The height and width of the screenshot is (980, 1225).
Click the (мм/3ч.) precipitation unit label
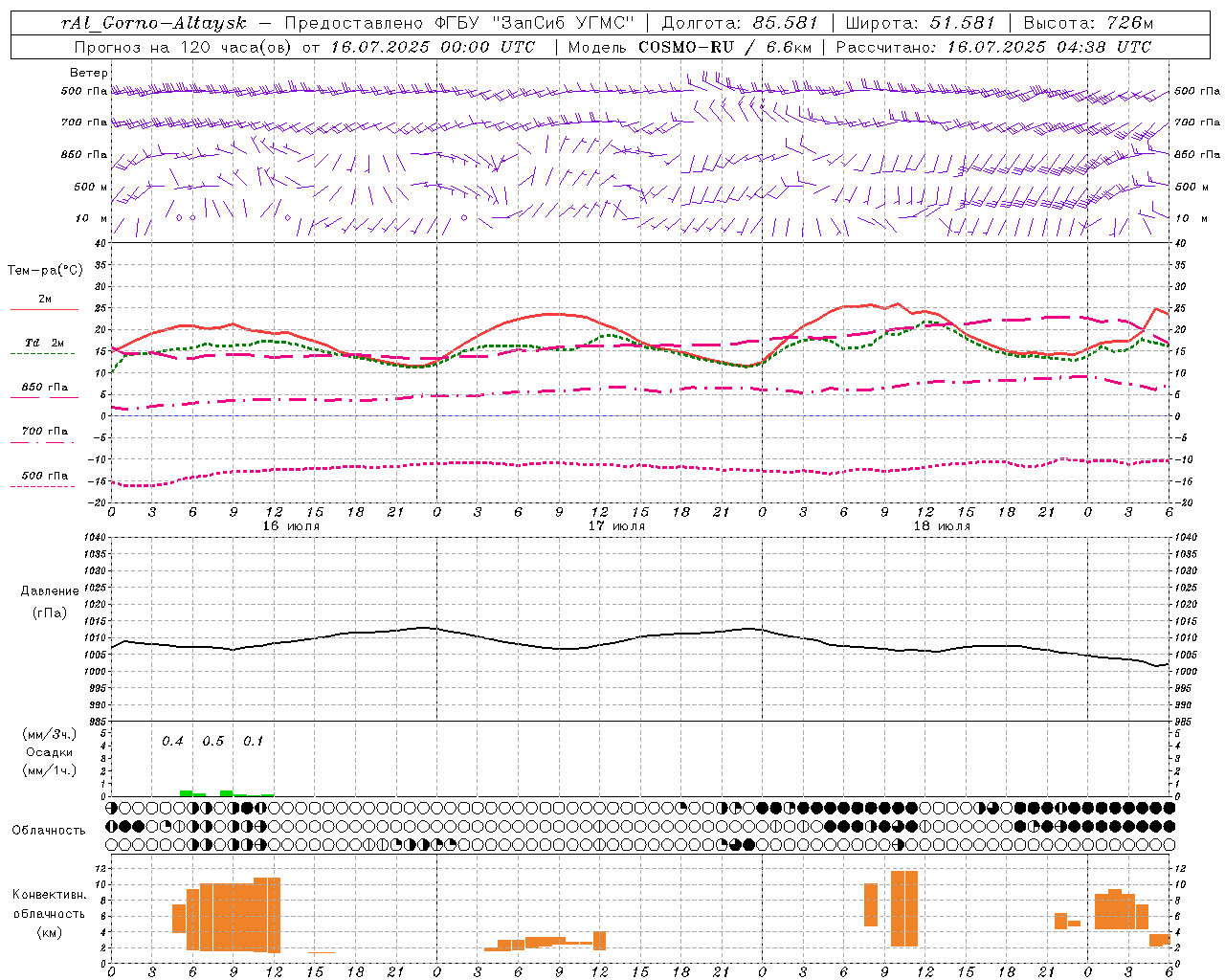pos(50,734)
